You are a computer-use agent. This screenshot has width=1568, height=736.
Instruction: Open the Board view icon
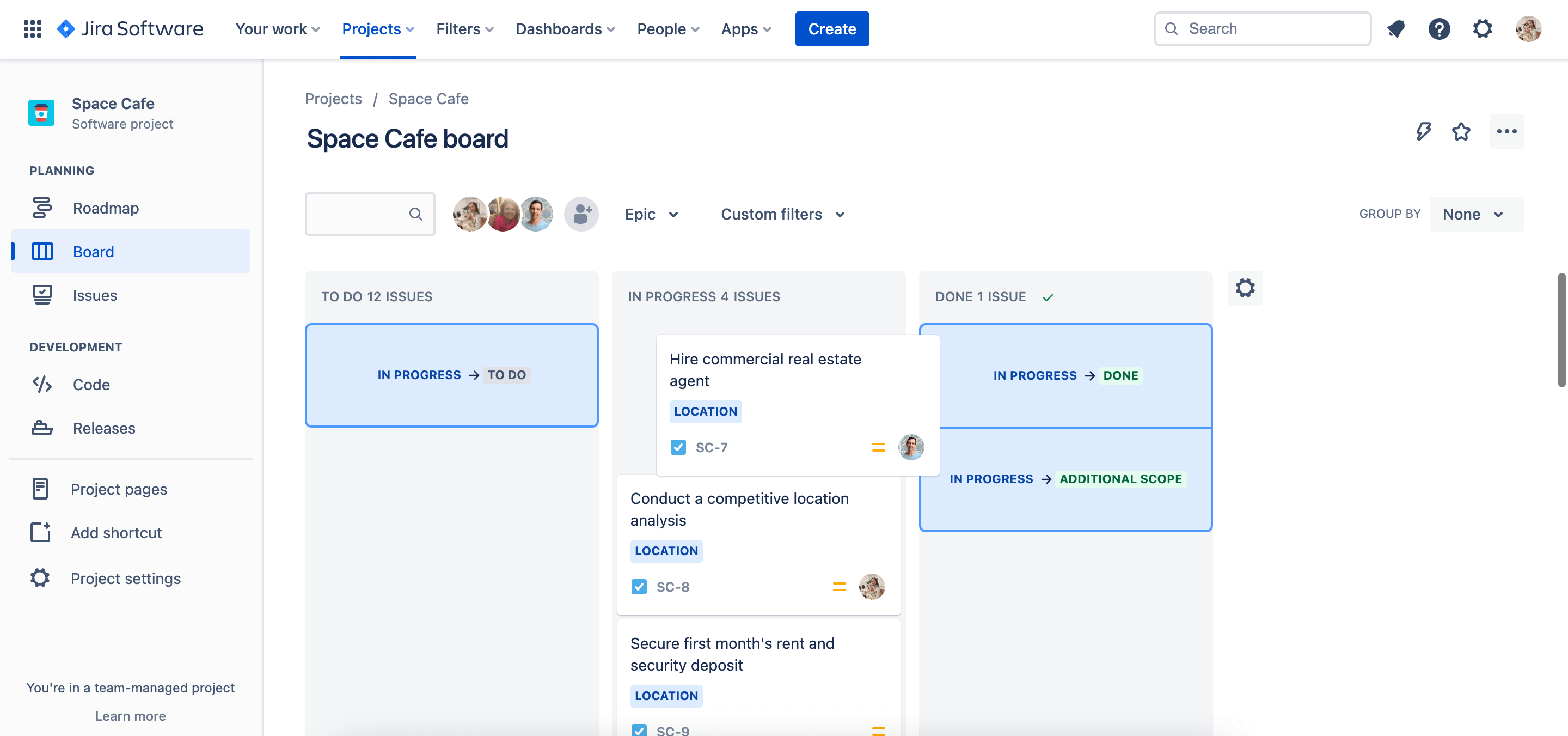(x=41, y=250)
